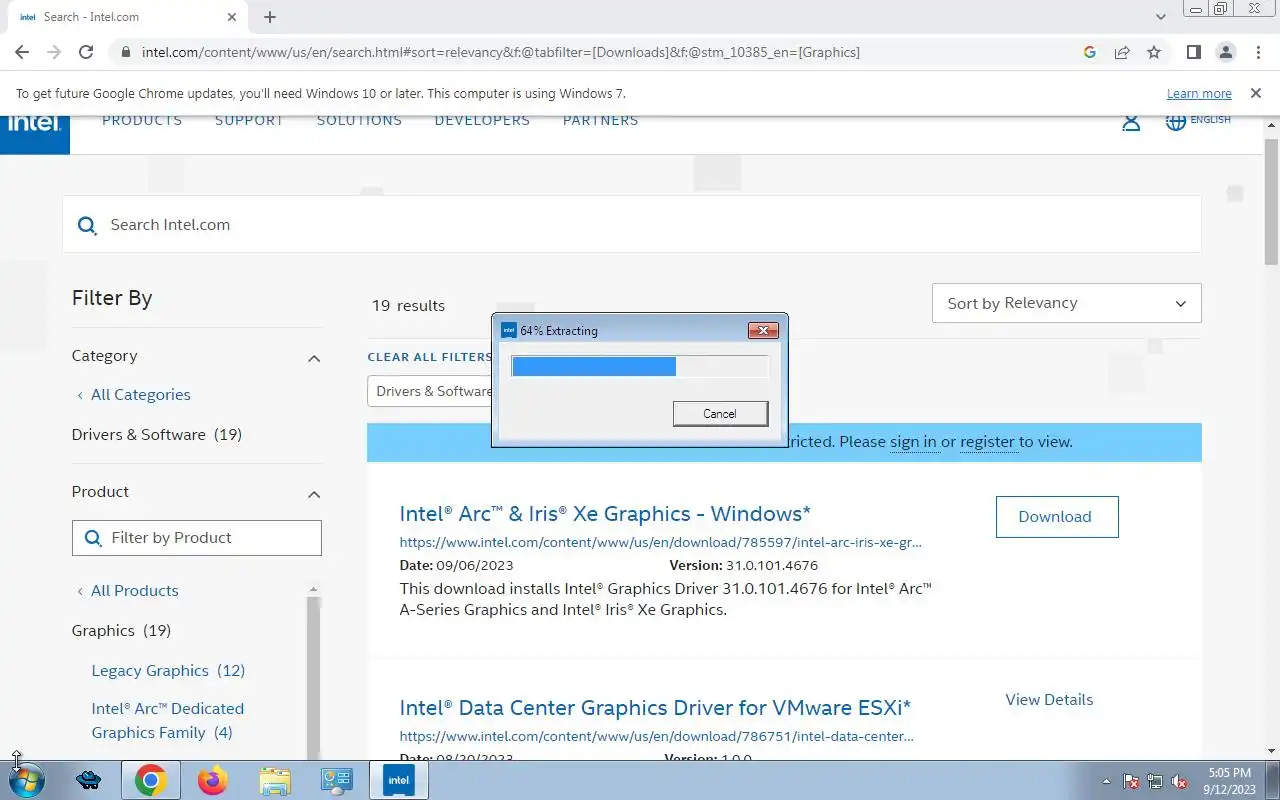Click the search magnifier in Search Intel.com box
This screenshot has width=1280, height=800.
pos(88,225)
